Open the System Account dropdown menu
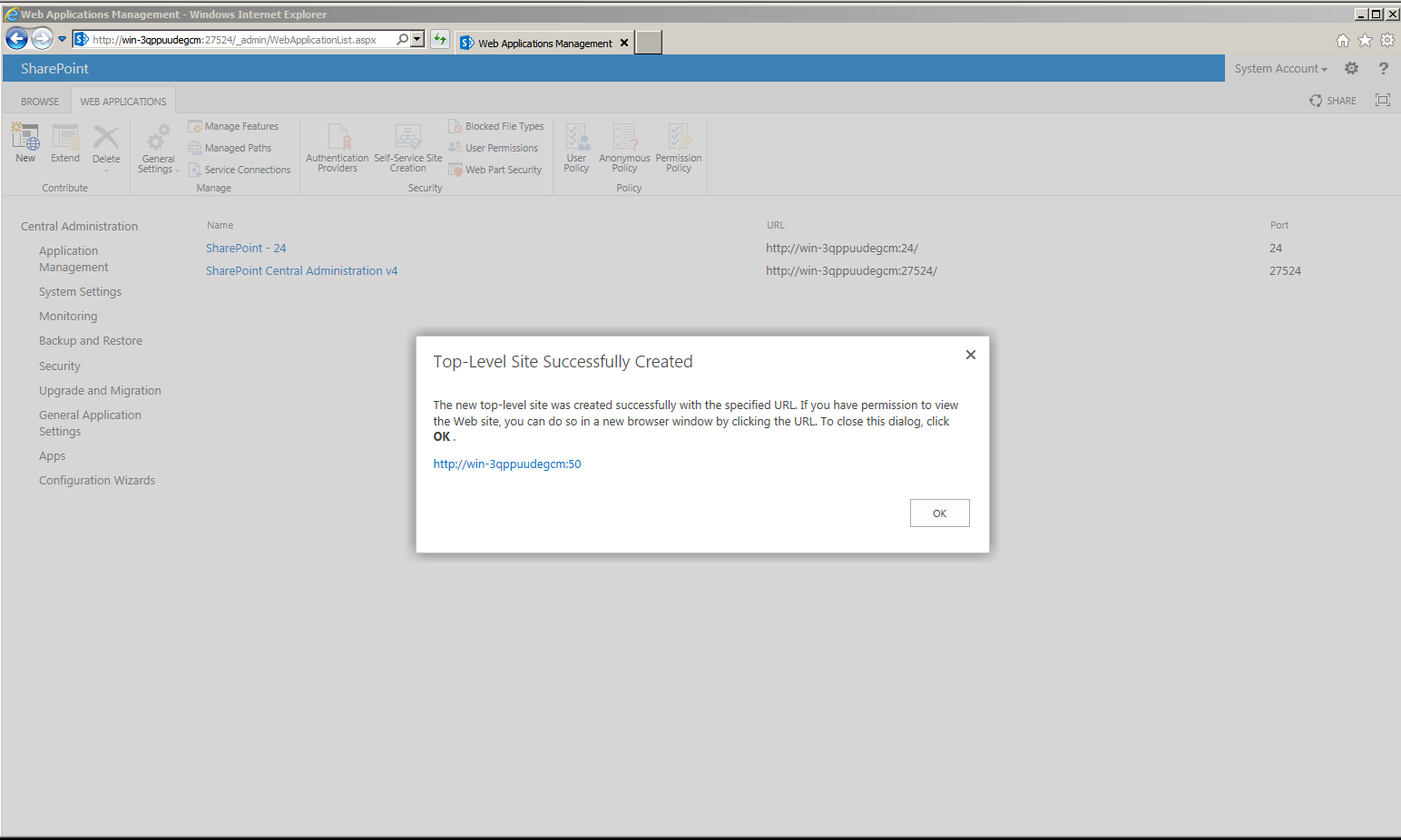This screenshot has height=840, width=1401. click(x=1280, y=69)
